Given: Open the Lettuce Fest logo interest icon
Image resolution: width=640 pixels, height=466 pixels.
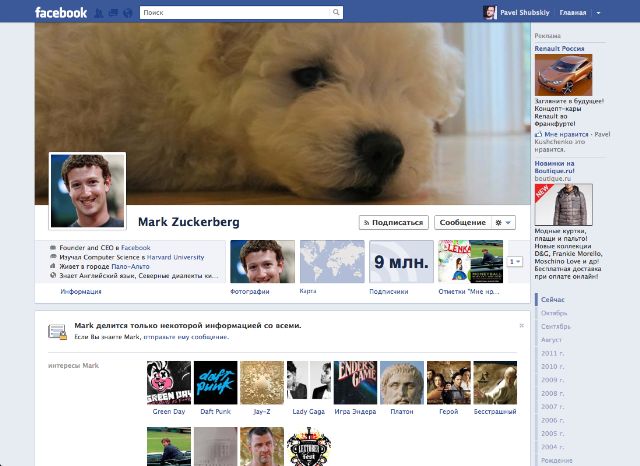Looking at the screenshot, I should (309, 446).
